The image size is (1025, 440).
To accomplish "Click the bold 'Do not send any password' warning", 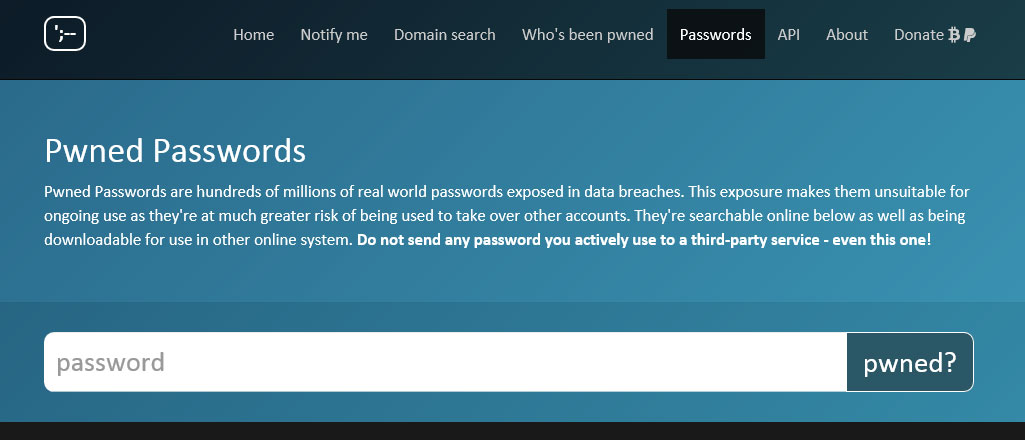I will 644,240.
